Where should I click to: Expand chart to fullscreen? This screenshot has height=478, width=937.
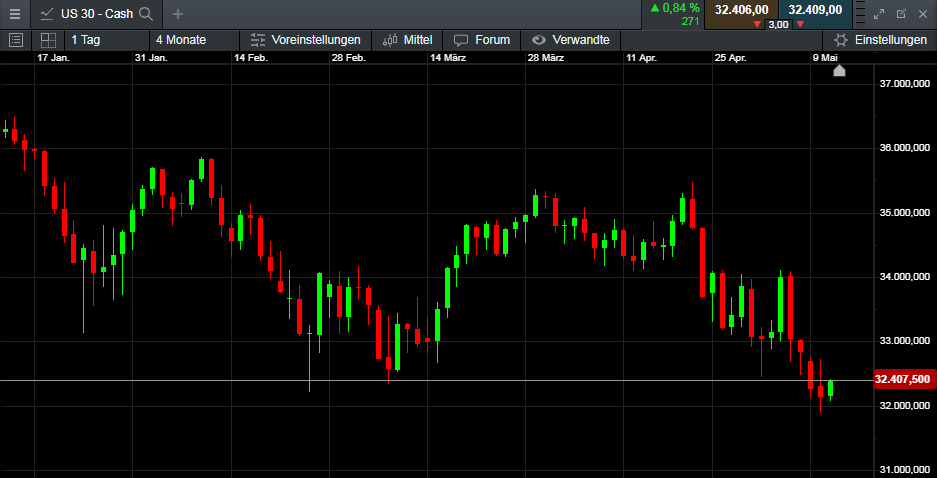click(879, 14)
